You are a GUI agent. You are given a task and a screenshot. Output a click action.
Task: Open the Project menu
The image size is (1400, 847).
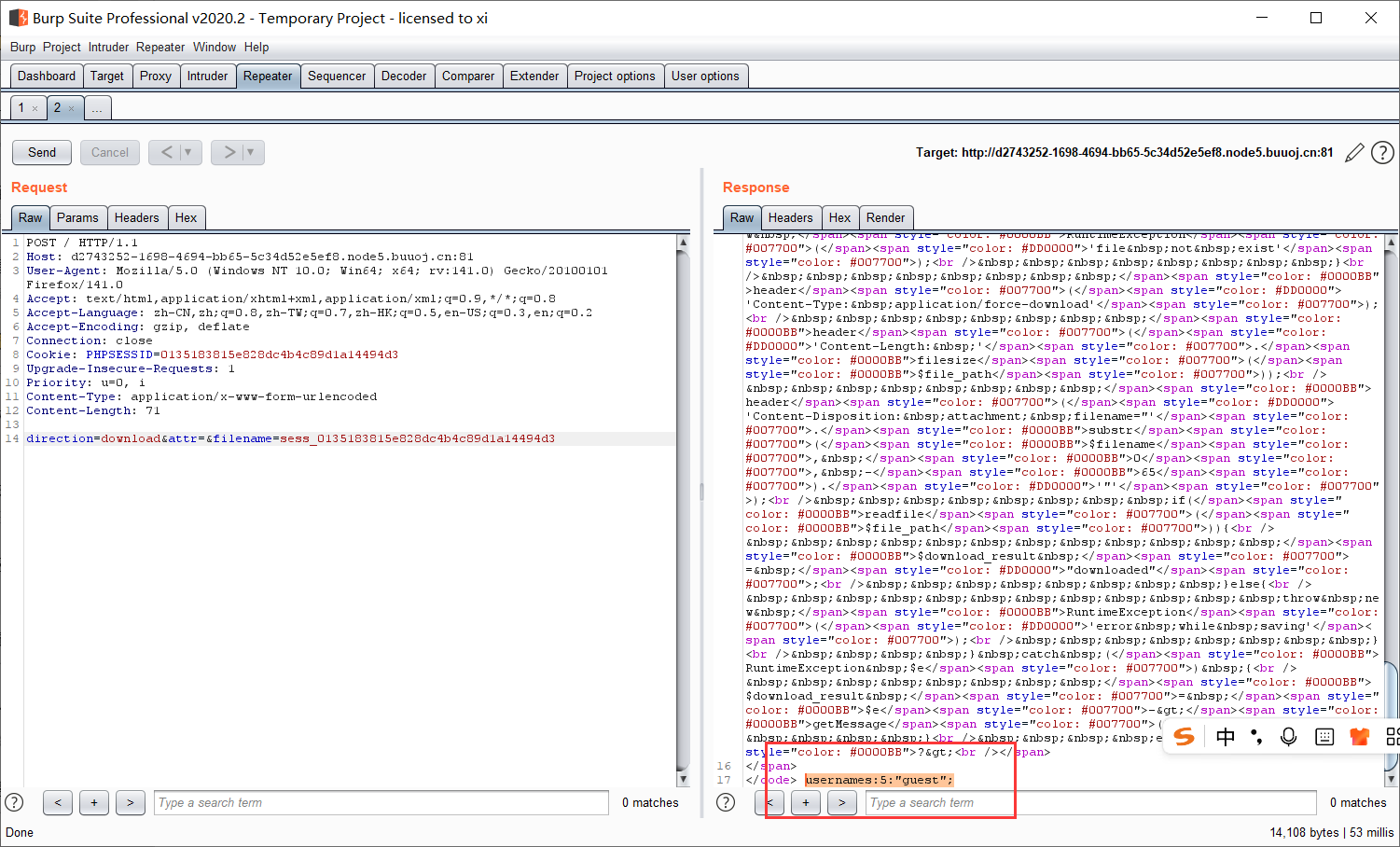(x=62, y=47)
